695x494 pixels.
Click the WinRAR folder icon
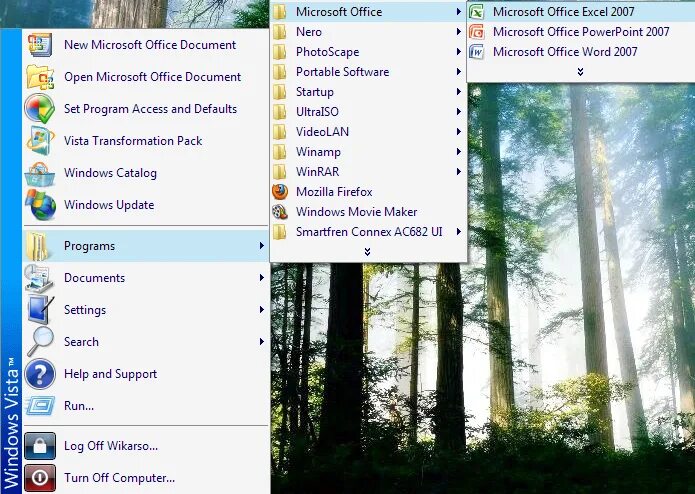tap(279, 171)
